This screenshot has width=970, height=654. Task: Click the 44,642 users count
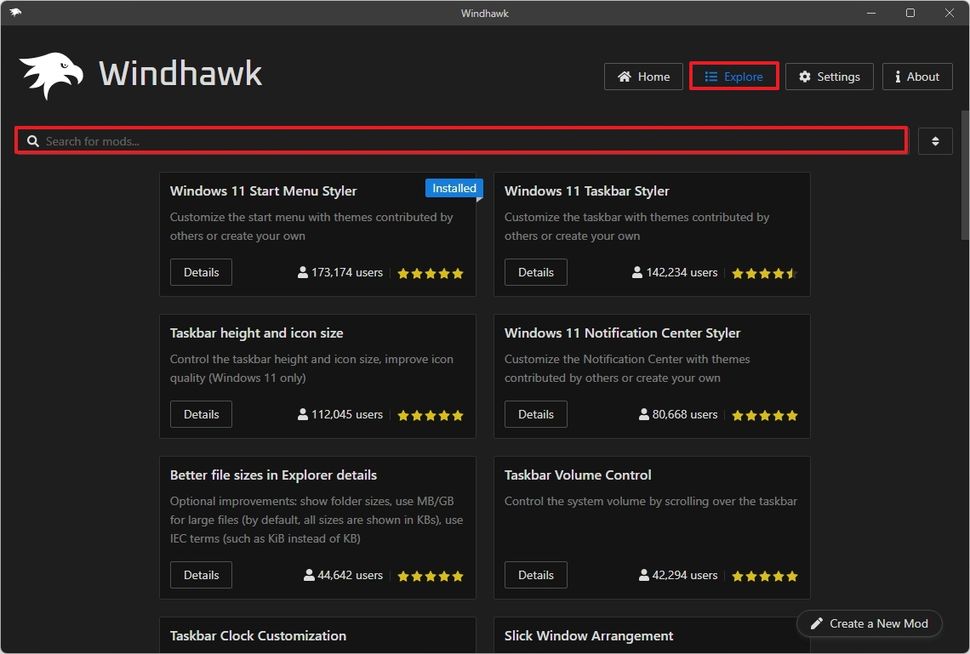[350, 575]
